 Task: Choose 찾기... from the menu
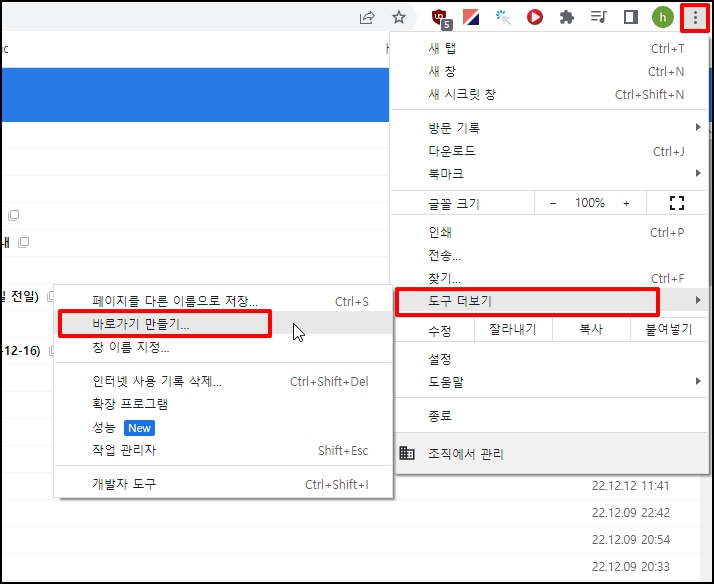click(549, 278)
